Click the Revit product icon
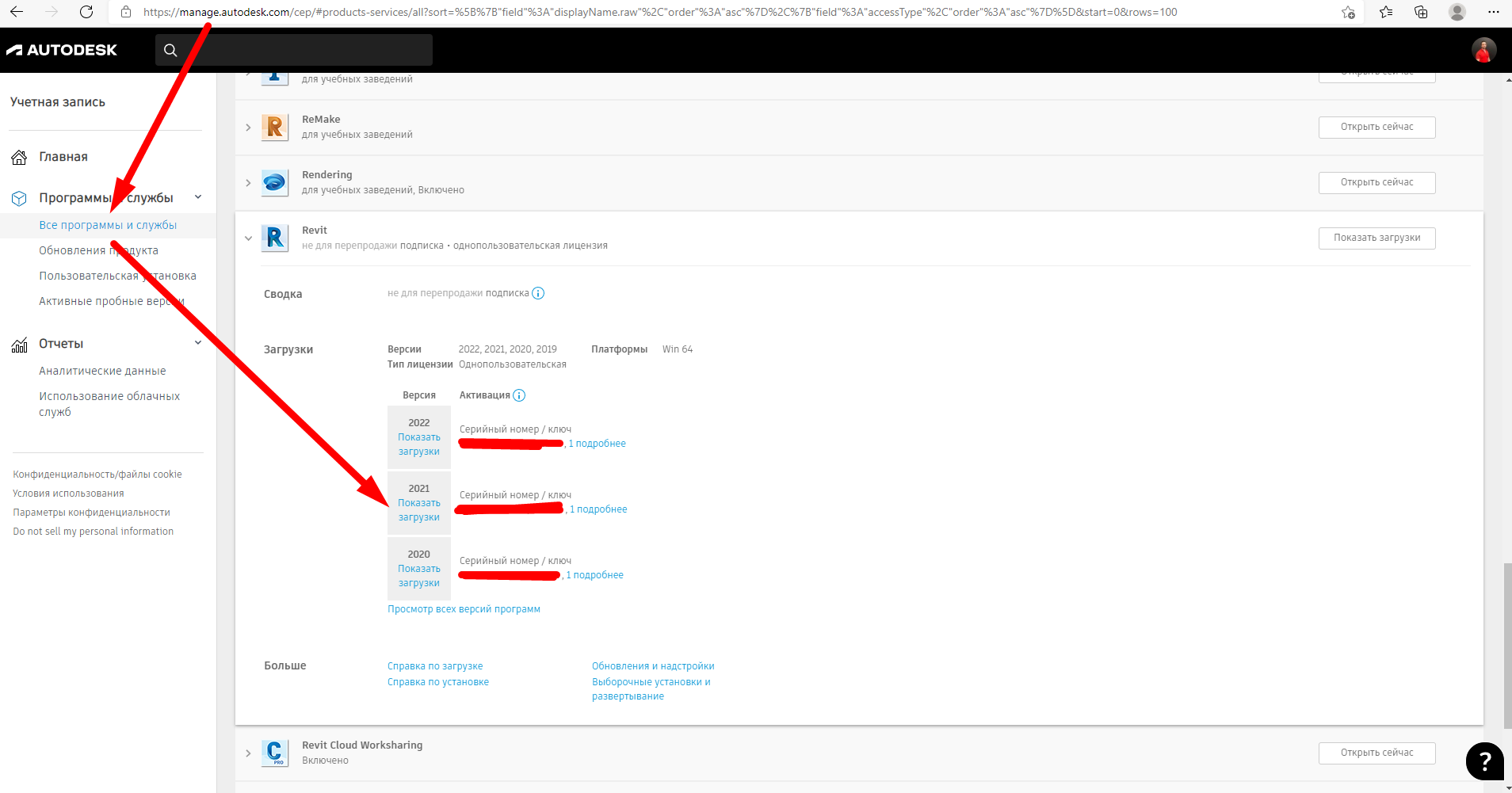 275,238
